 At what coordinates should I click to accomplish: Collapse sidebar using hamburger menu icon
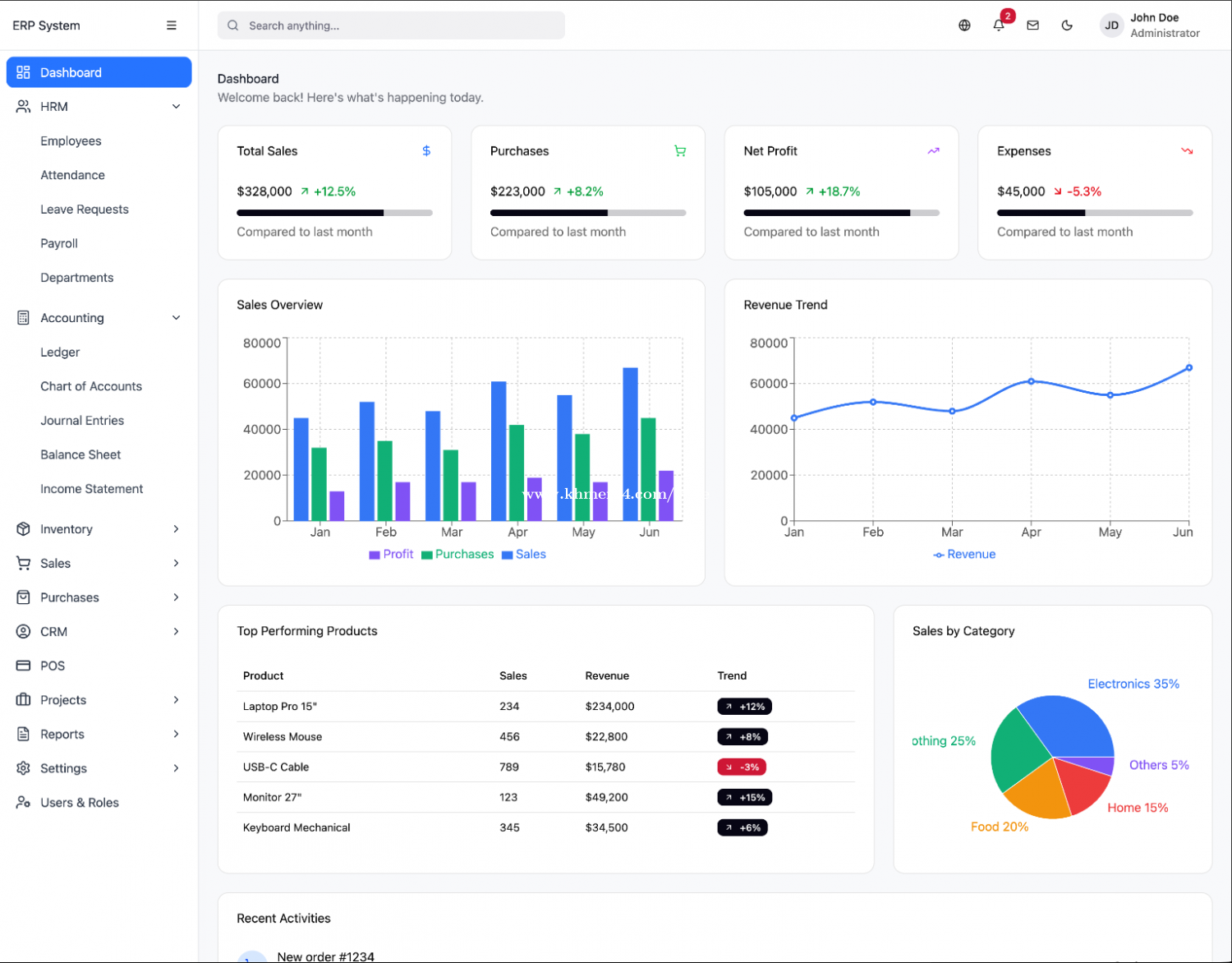(172, 25)
